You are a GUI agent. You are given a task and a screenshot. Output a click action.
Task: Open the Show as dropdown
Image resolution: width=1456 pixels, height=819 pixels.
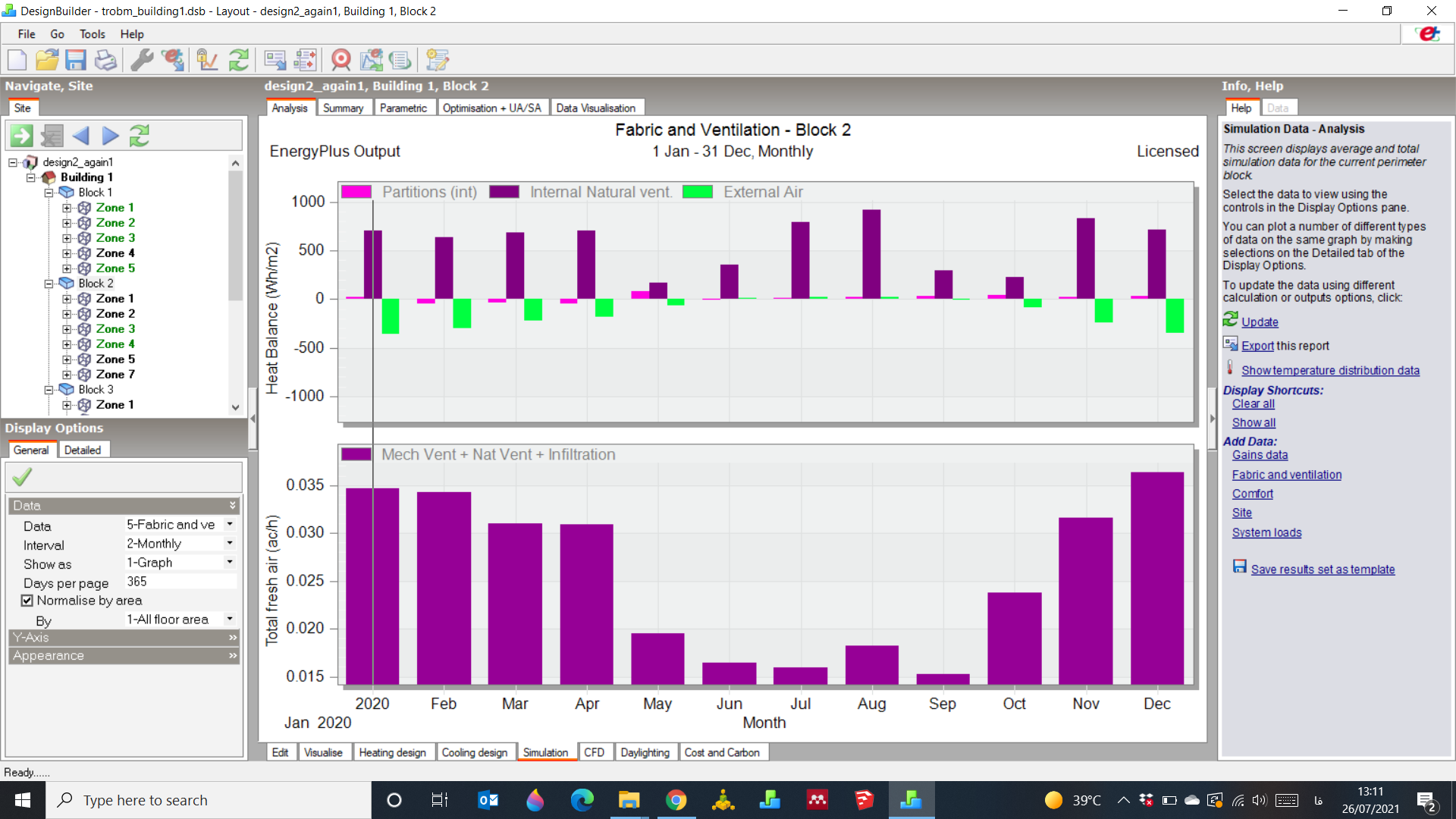pos(180,563)
